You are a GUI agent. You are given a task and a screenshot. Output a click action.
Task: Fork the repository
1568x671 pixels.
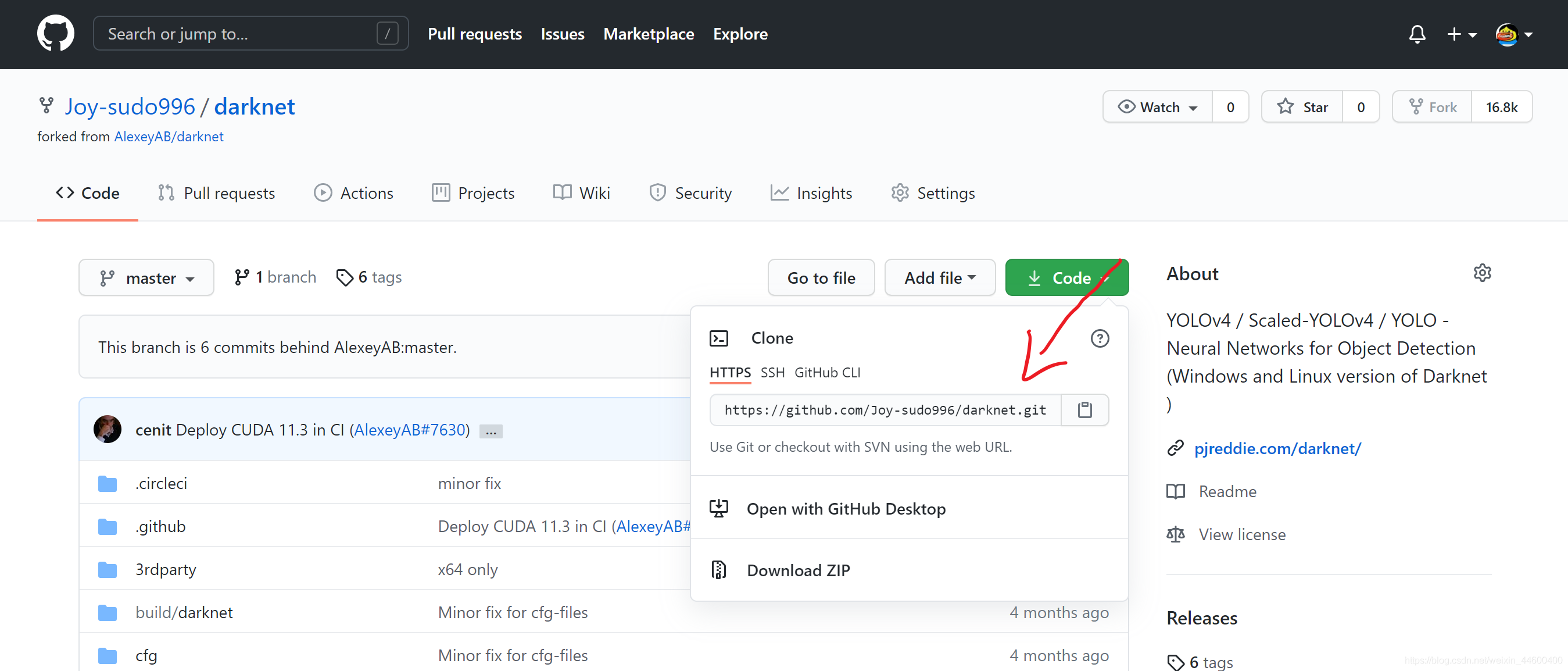point(1432,107)
